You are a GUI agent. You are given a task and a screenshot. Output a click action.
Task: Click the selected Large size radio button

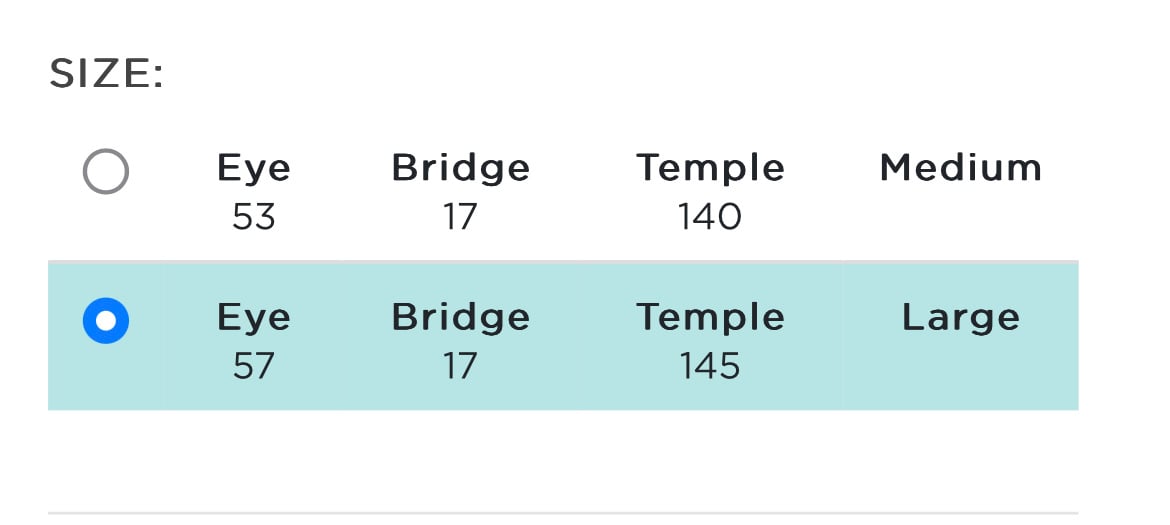[106, 321]
